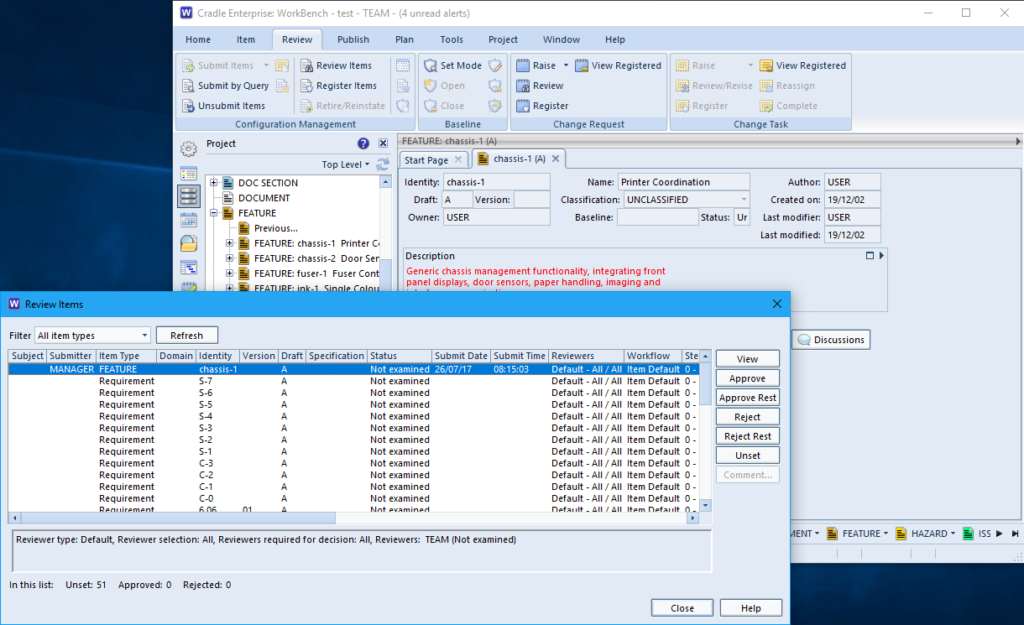Click the baseline Set Mode icon
Screen dimensions: 1024x625
point(430,65)
